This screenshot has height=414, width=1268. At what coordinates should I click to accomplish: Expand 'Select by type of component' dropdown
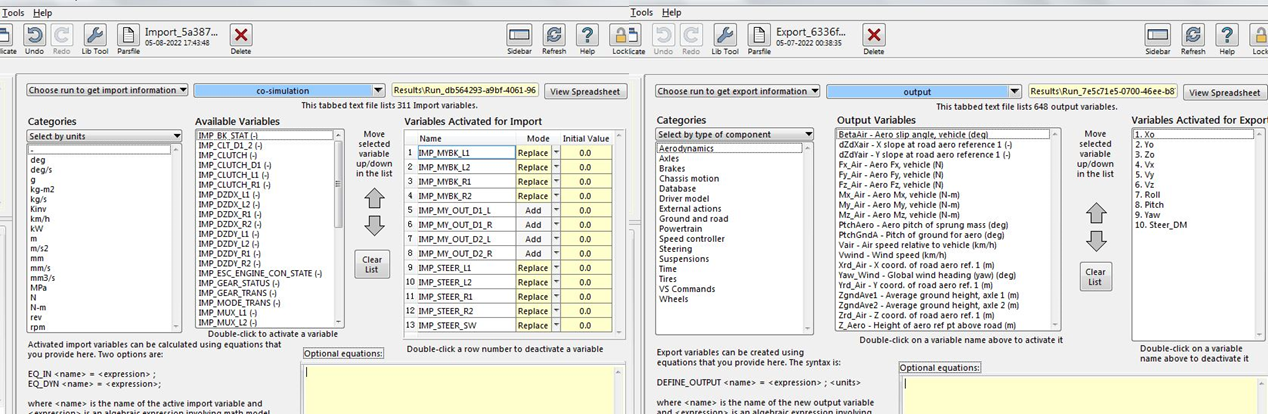pyautogui.click(x=735, y=135)
